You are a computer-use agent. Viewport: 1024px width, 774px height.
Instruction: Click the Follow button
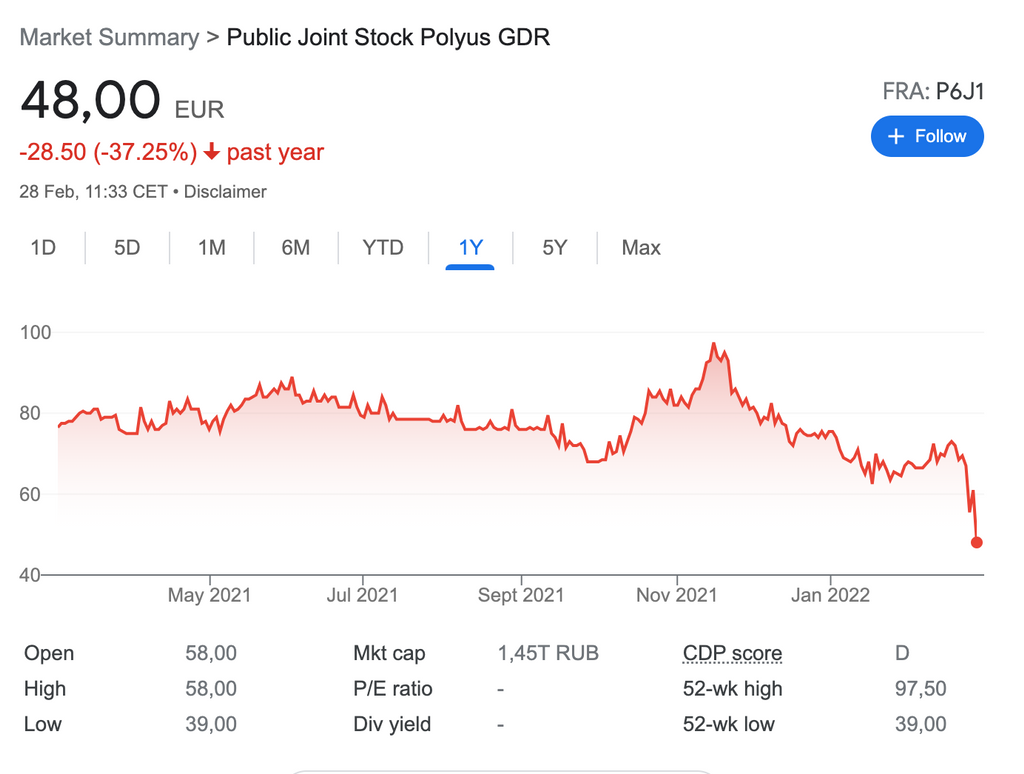pyautogui.click(x=927, y=136)
